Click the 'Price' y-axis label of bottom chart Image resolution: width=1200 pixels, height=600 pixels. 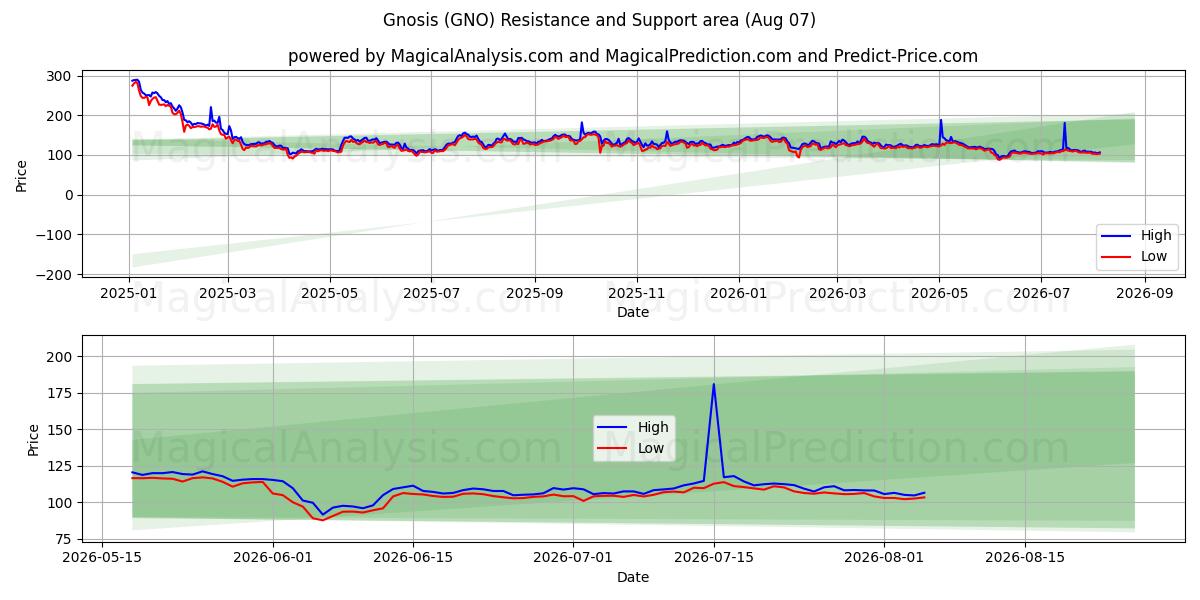pos(34,440)
